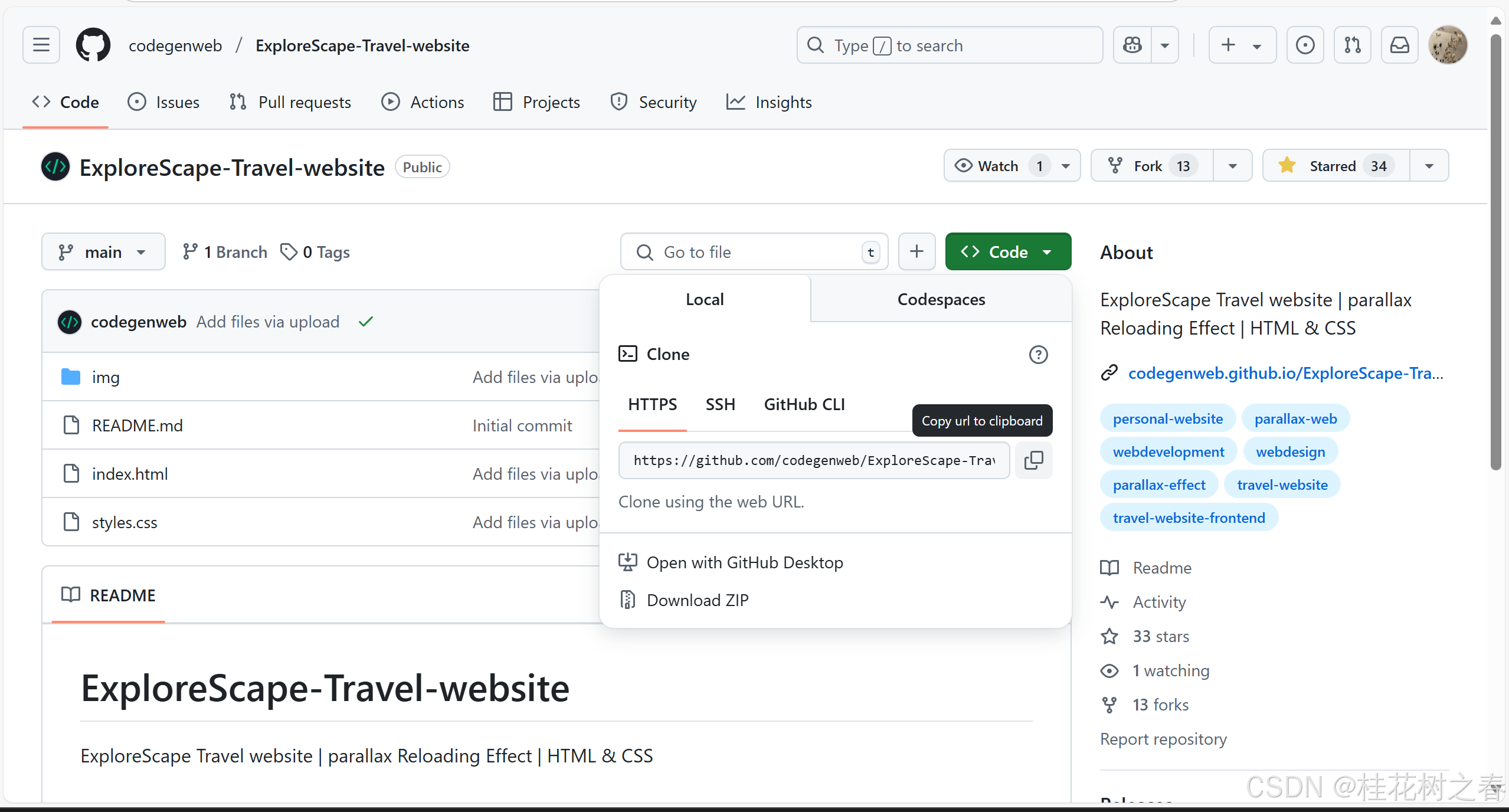
Task: Jump to Readme in About sidebar
Action: [x=1145, y=568]
